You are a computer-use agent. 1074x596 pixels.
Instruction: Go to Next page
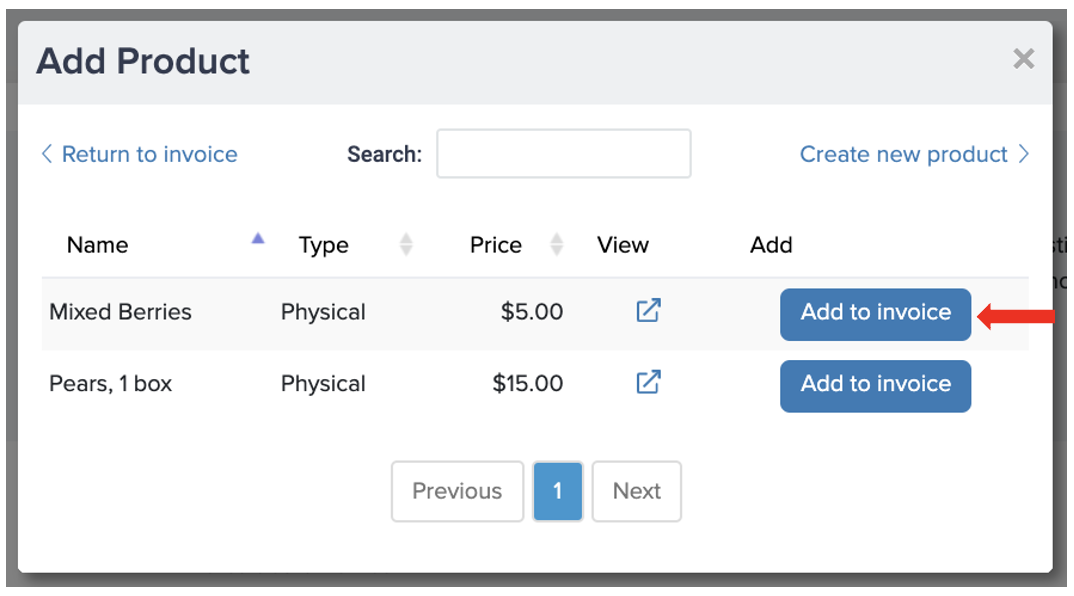[x=636, y=491]
